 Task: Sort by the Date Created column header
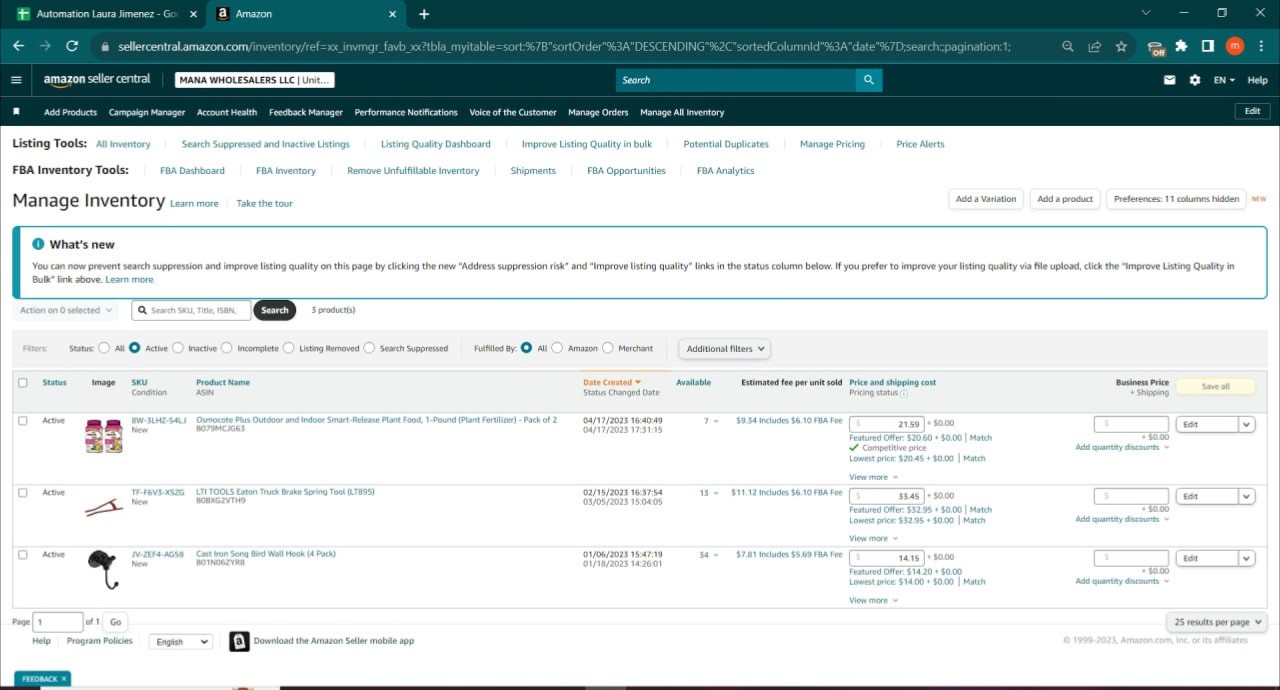[611, 382]
